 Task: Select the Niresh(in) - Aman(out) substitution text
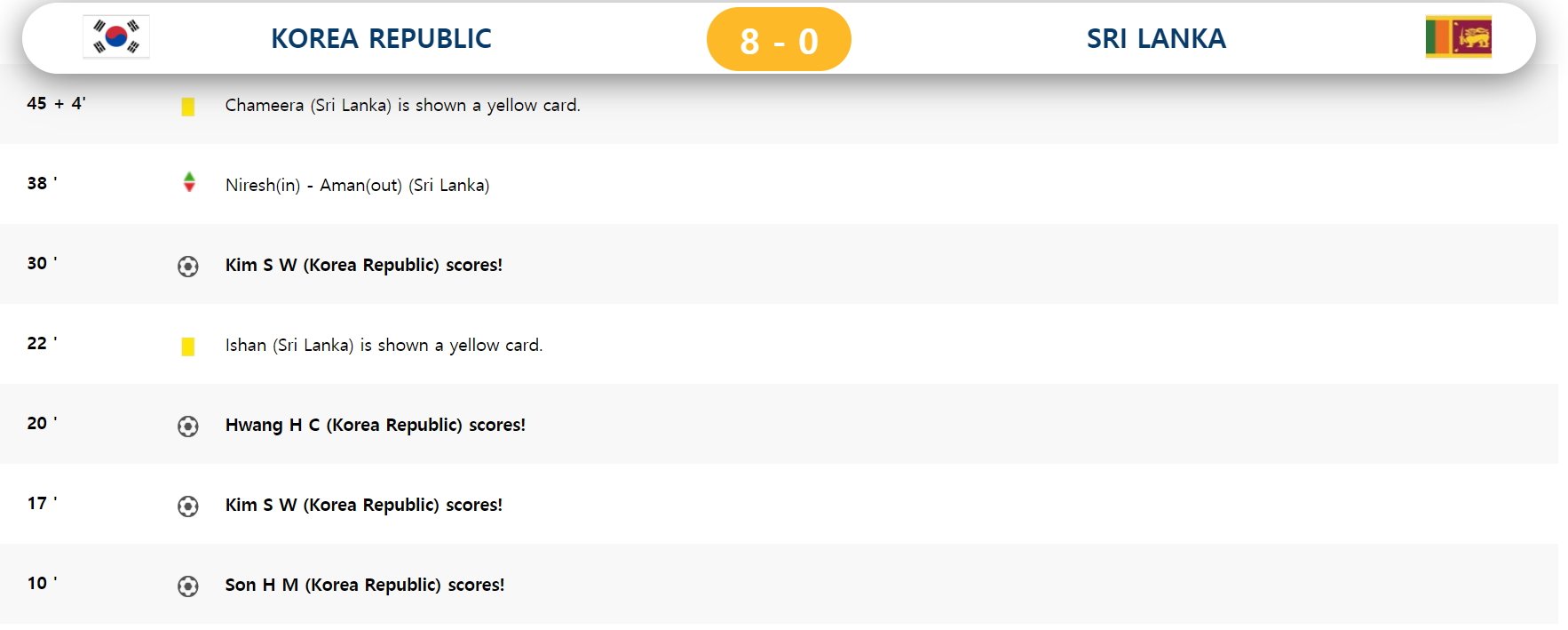357,185
